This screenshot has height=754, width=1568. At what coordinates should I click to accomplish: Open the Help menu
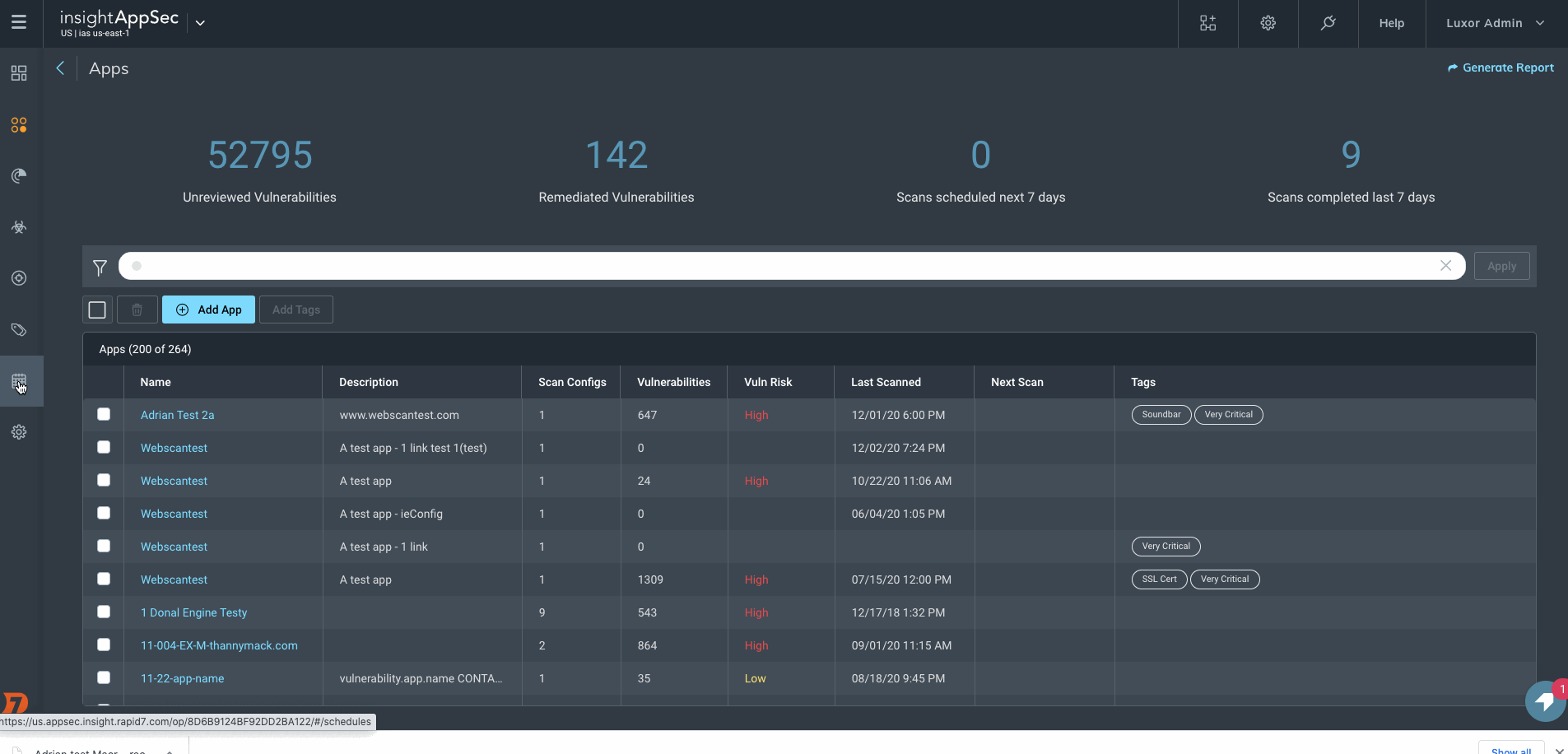pos(1391,23)
